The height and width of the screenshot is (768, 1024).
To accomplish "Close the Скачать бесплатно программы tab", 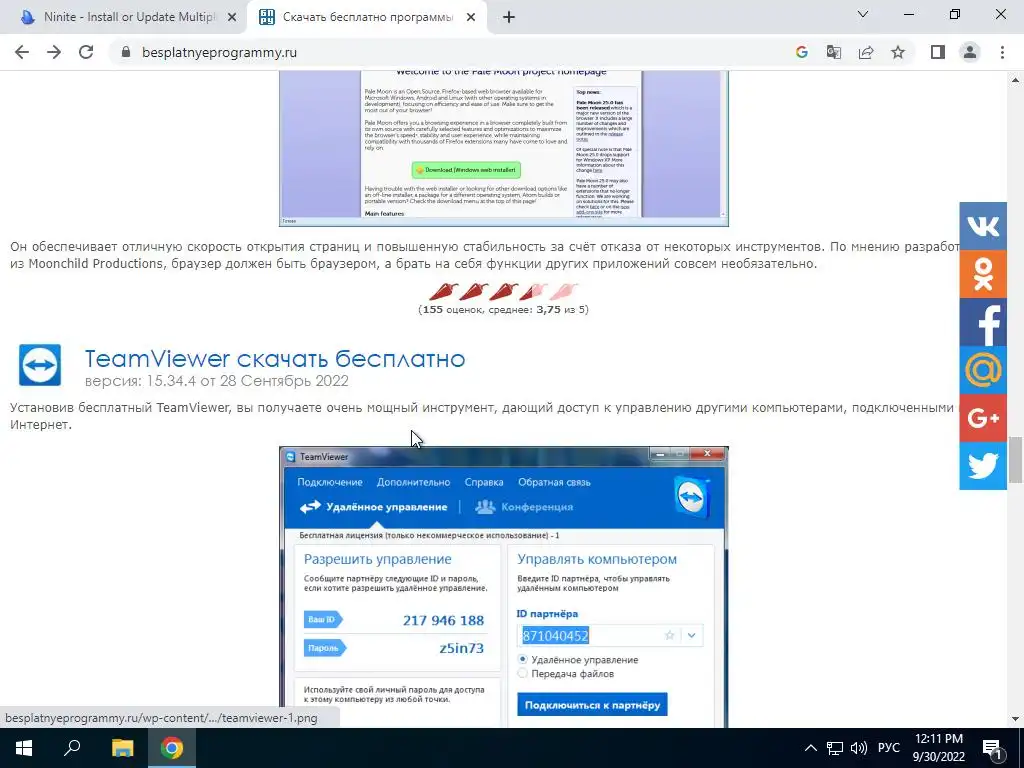I will coord(471,18).
